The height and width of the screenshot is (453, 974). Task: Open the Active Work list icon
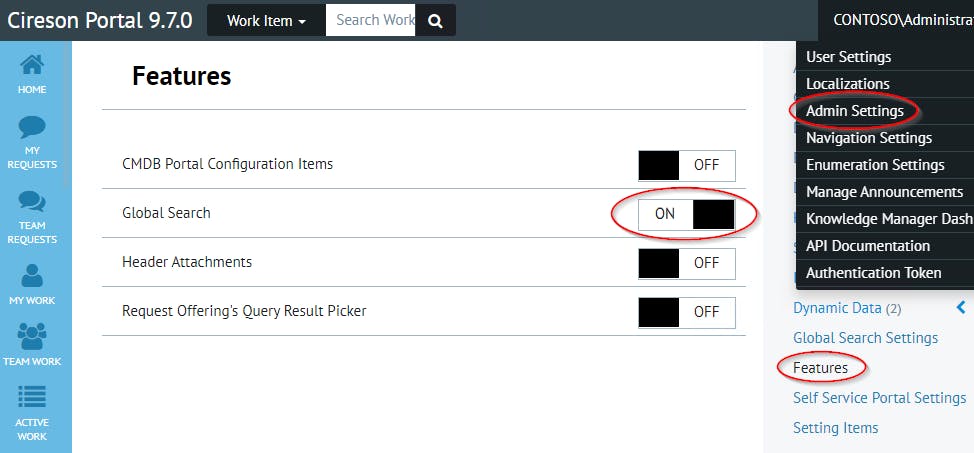tap(32, 412)
